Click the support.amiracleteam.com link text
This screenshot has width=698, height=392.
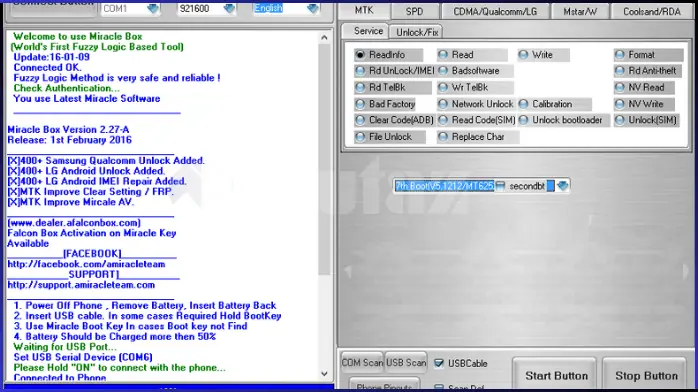point(81,285)
